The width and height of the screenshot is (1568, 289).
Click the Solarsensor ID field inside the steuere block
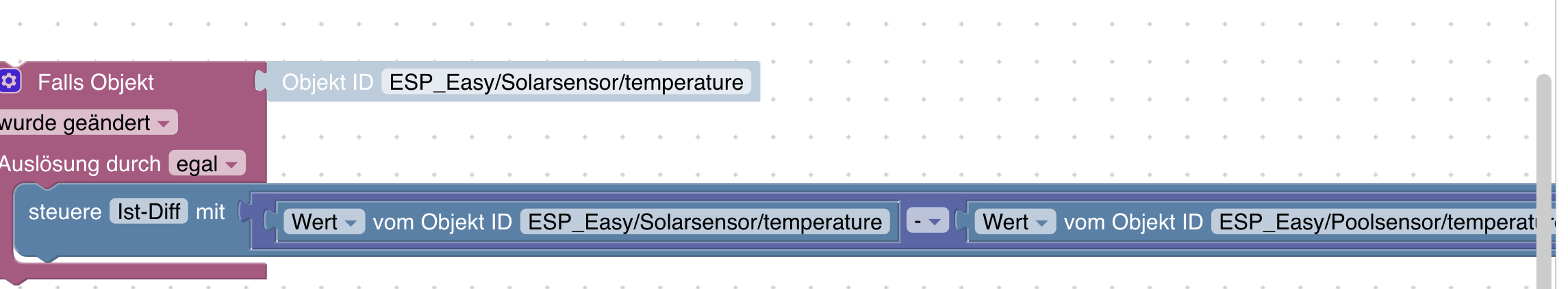(x=705, y=222)
